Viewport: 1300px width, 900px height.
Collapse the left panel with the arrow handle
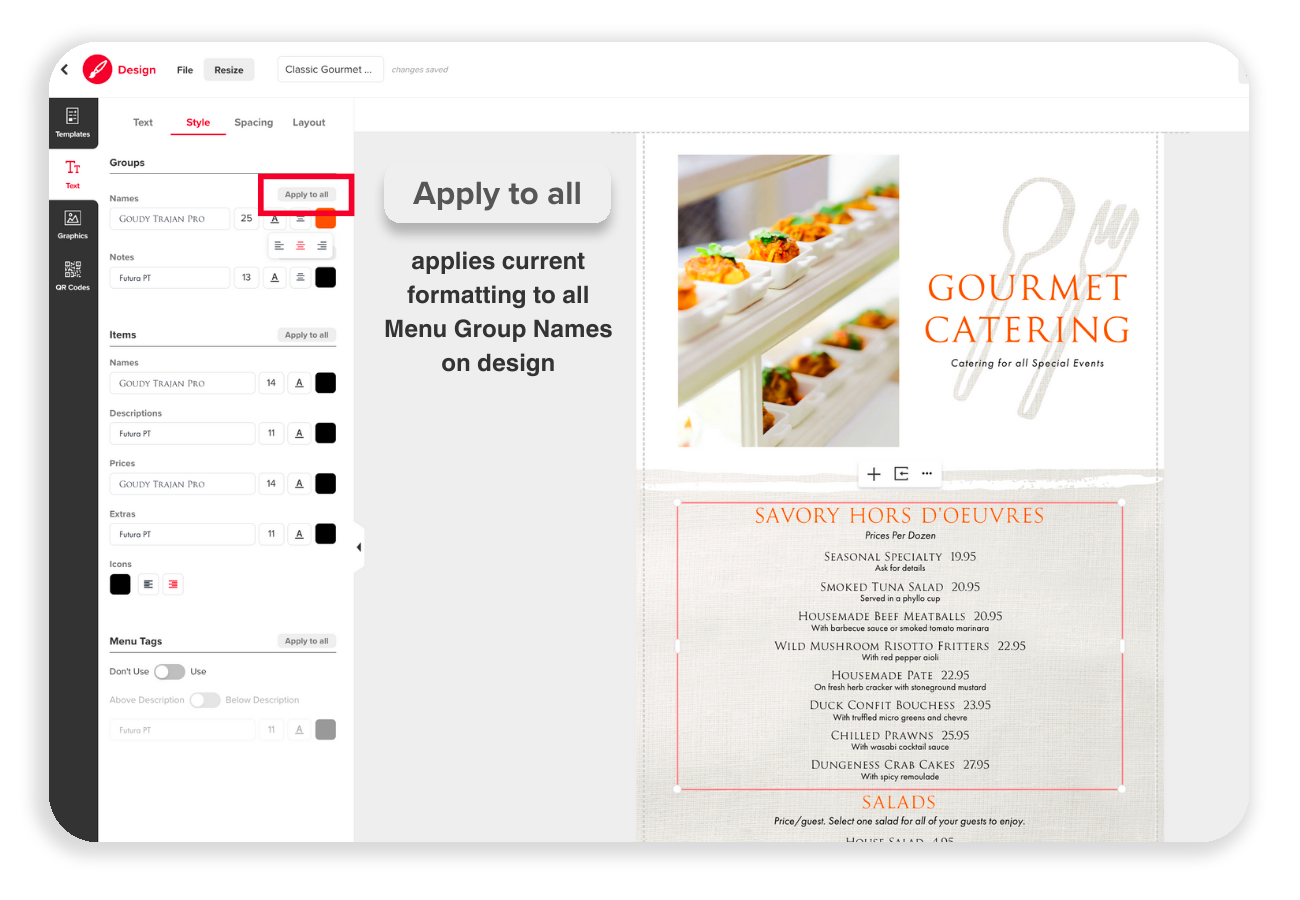click(x=358, y=547)
